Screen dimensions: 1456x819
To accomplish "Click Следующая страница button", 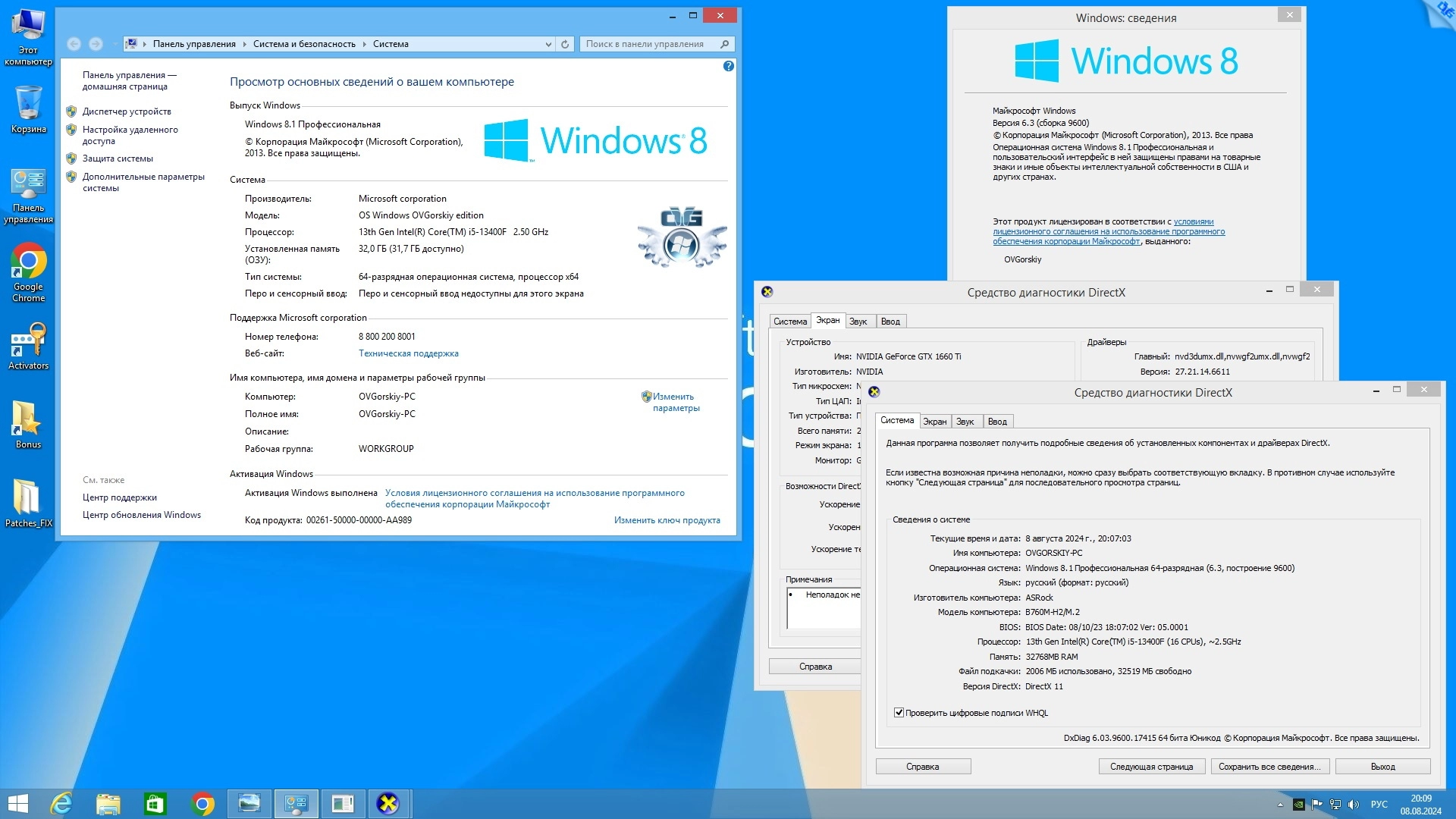I will tap(1151, 767).
